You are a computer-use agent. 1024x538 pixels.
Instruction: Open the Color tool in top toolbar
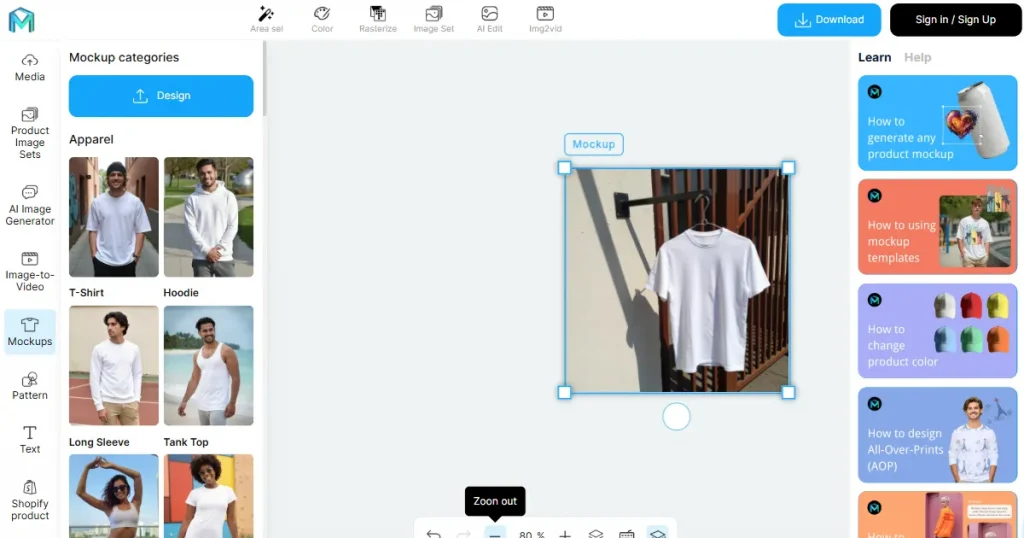322,19
